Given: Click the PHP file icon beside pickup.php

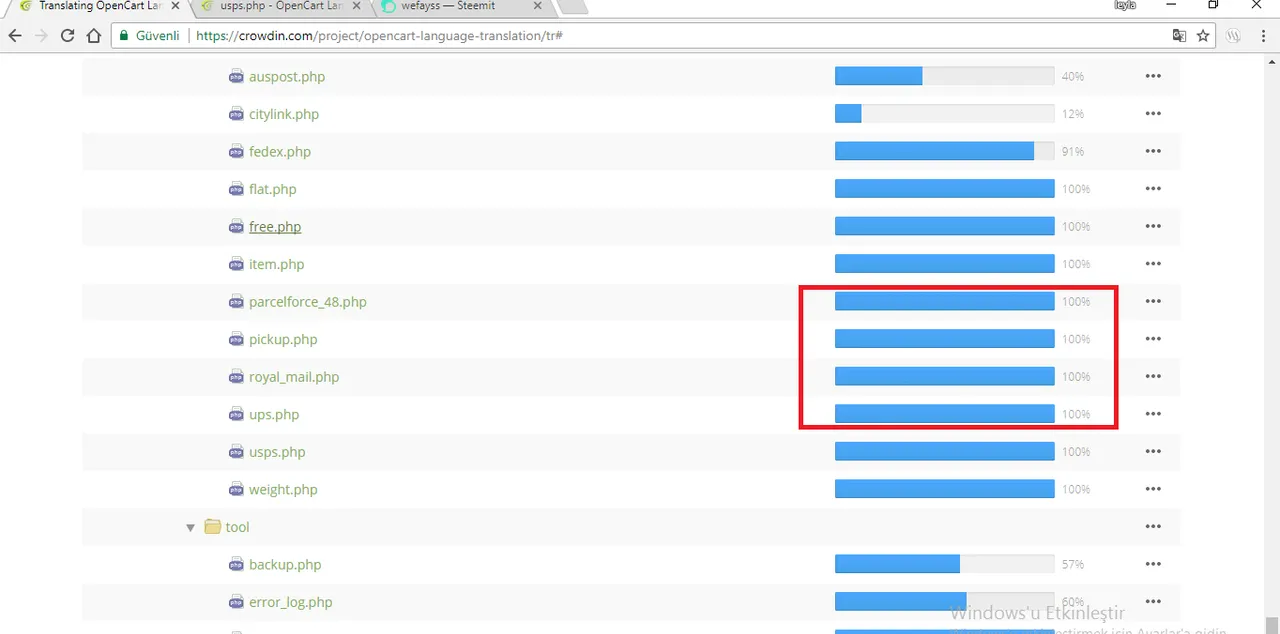Looking at the screenshot, I should (x=236, y=339).
